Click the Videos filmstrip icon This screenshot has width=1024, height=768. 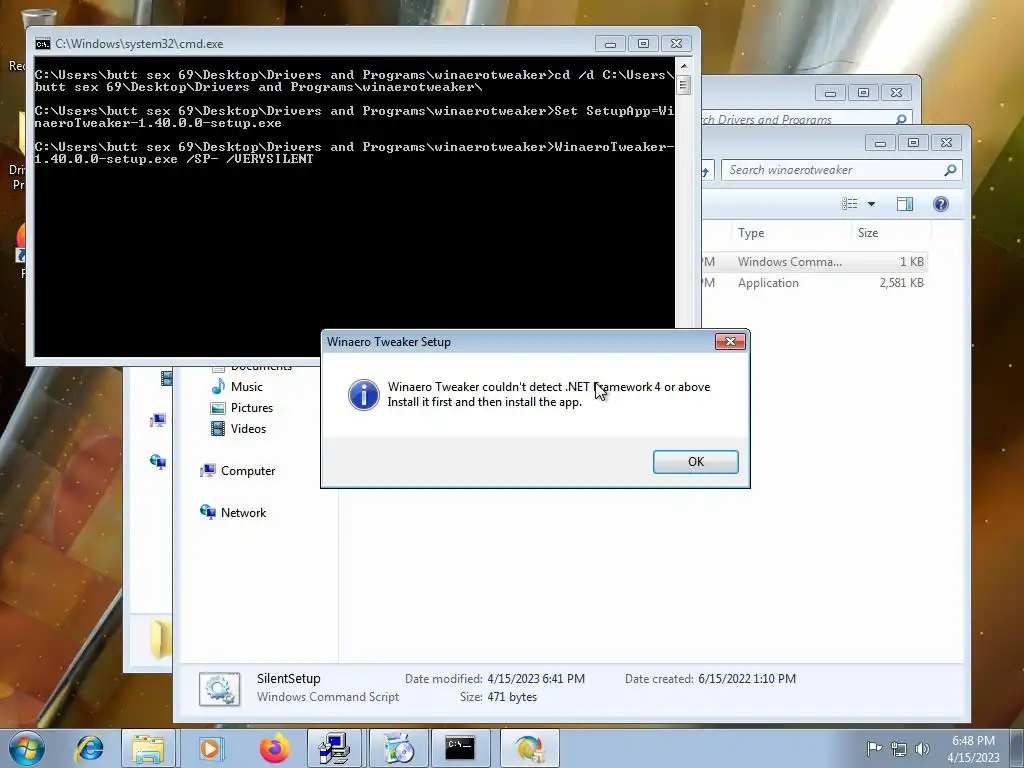click(218, 428)
